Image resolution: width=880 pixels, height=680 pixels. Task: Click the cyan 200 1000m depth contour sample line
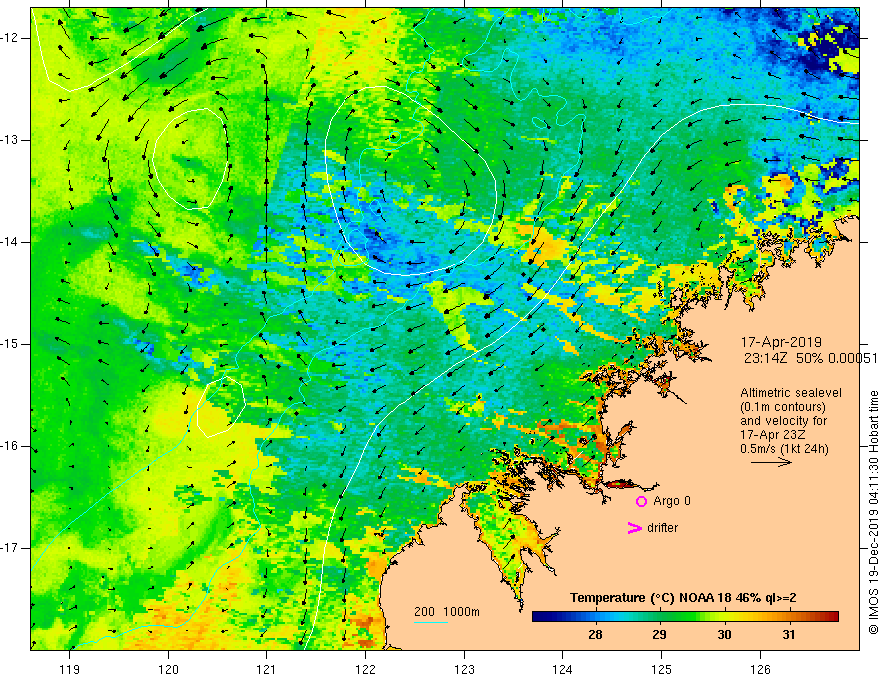[431, 622]
